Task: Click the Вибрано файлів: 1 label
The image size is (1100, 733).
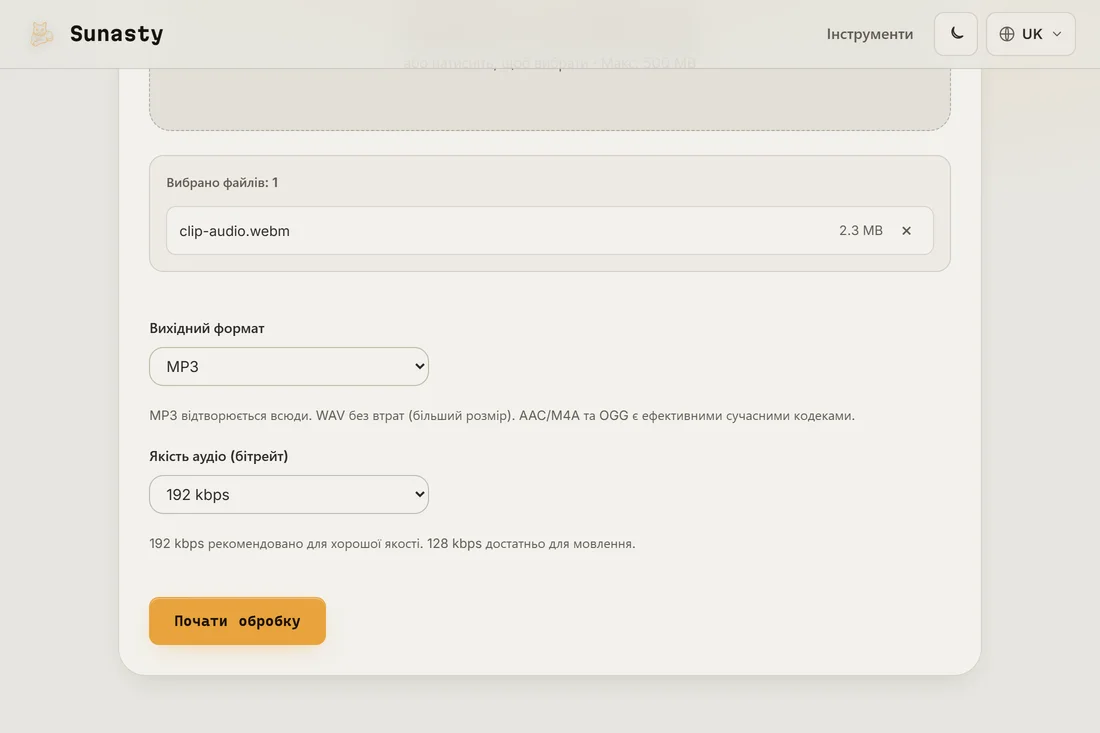Action: (x=222, y=182)
